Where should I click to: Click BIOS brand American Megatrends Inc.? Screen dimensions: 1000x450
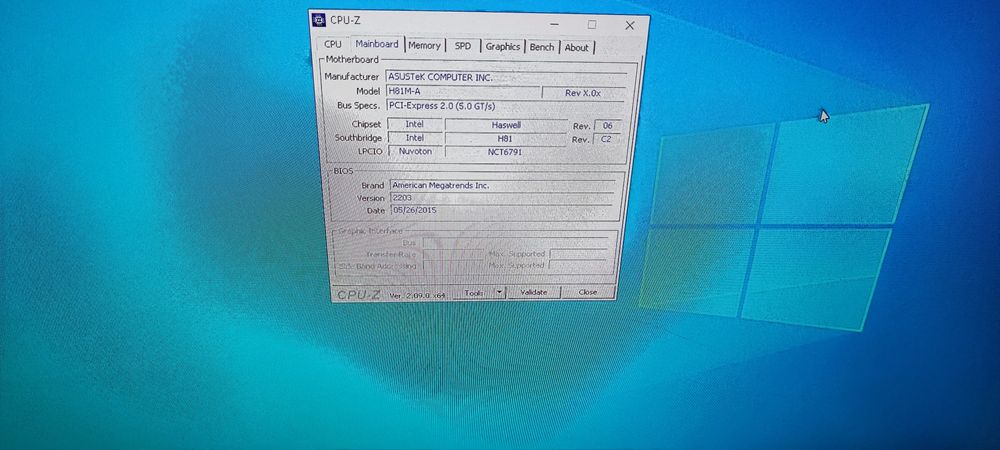pos(503,185)
